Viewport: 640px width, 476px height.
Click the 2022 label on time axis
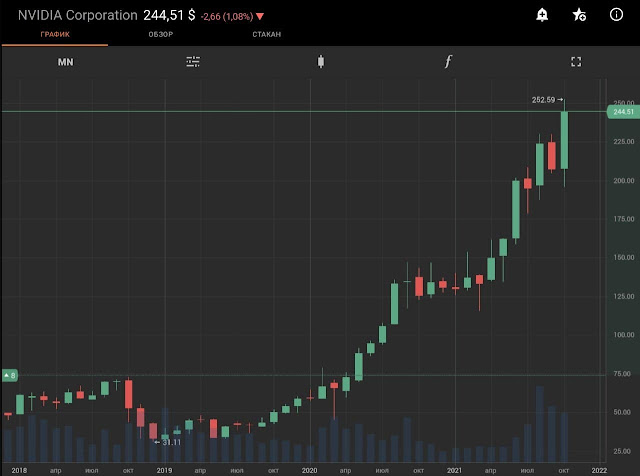[599, 470]
